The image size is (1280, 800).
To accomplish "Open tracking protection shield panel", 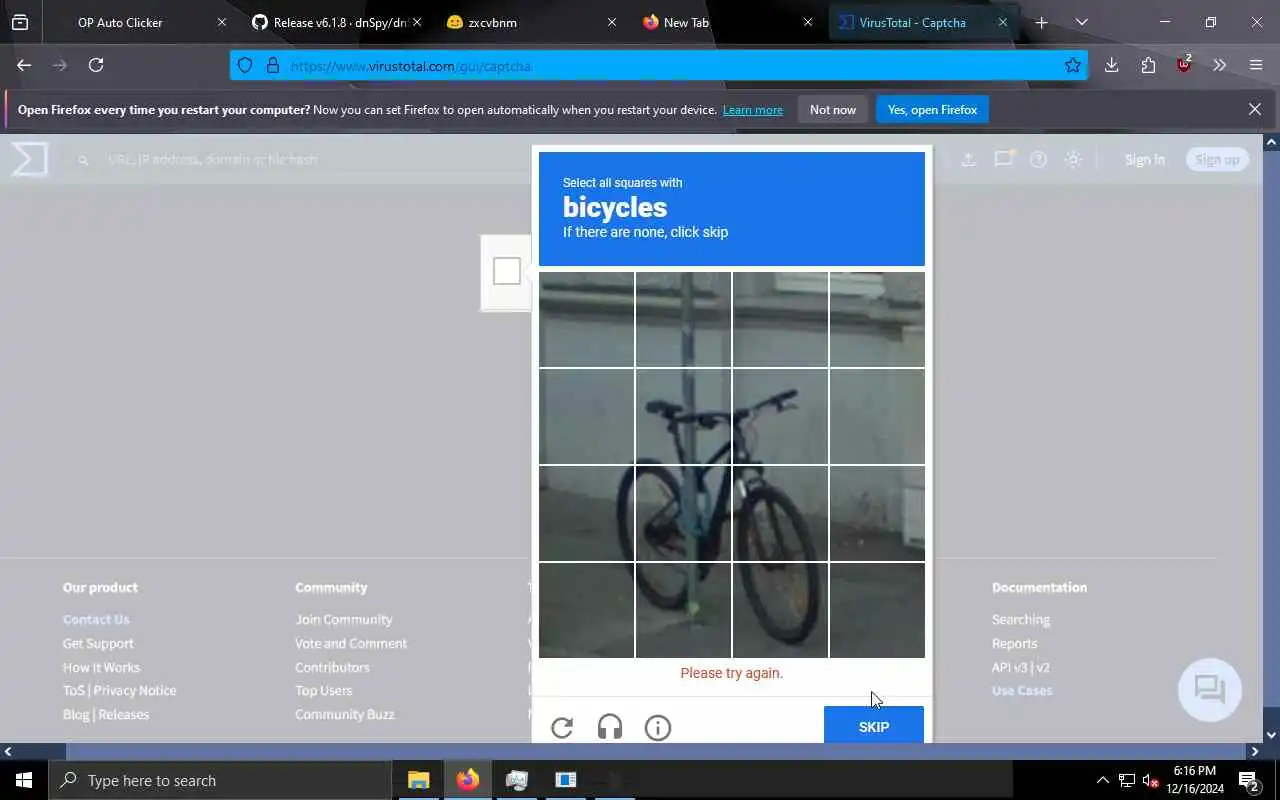I will coord(245,65).
